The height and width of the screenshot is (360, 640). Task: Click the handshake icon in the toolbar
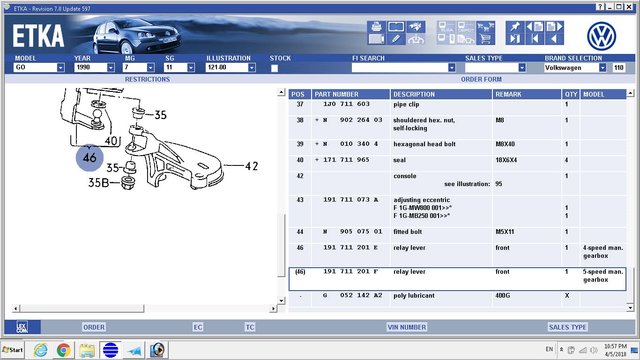pos(416,27)
